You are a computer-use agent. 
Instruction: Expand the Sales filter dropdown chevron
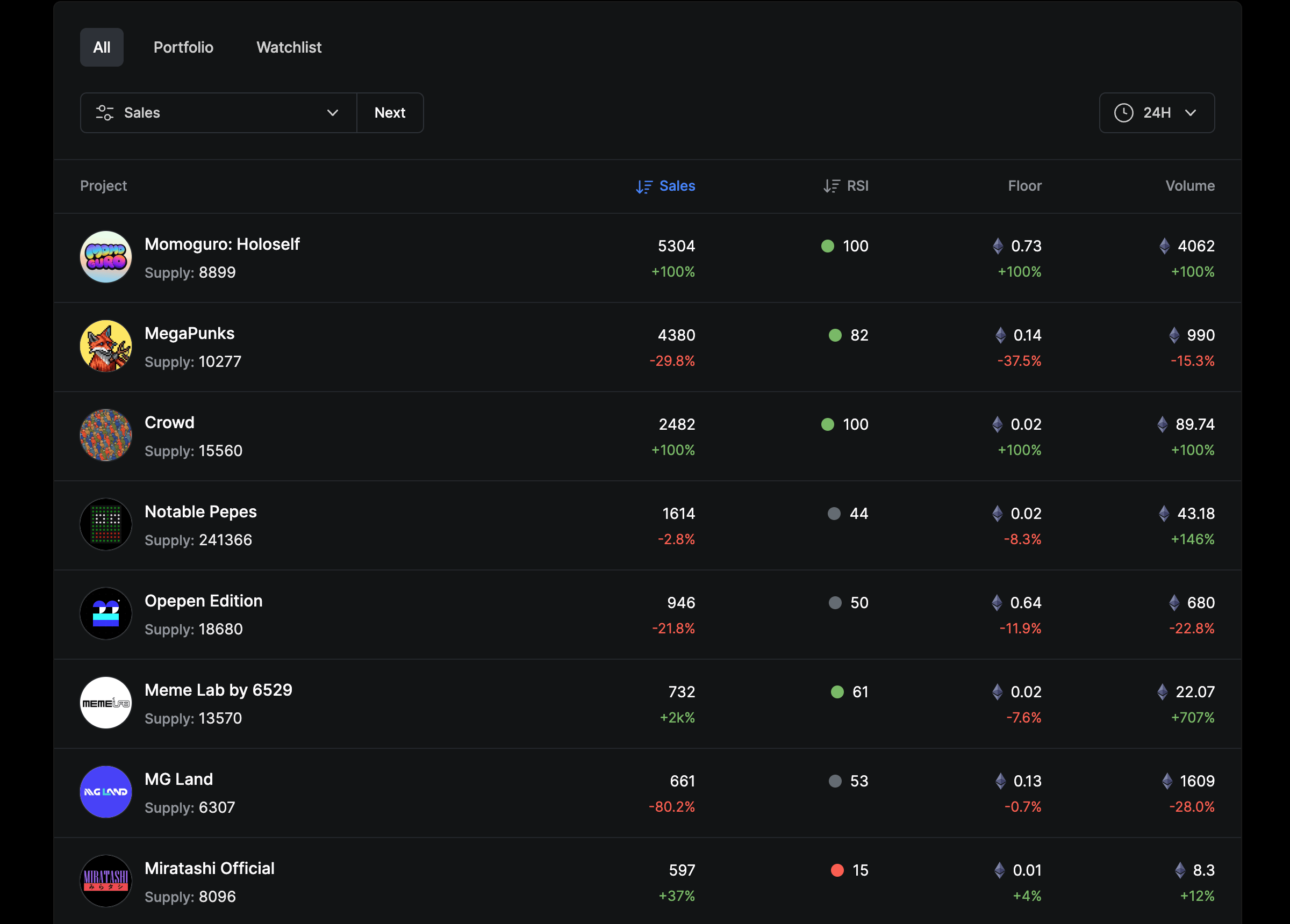[333, 113]
